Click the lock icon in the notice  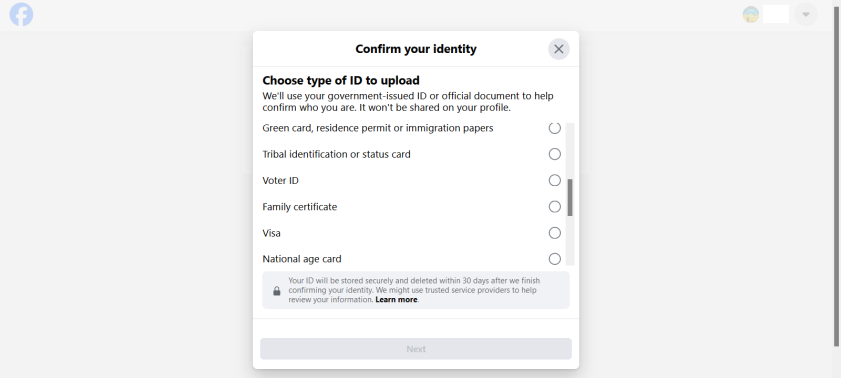(277, 291)
